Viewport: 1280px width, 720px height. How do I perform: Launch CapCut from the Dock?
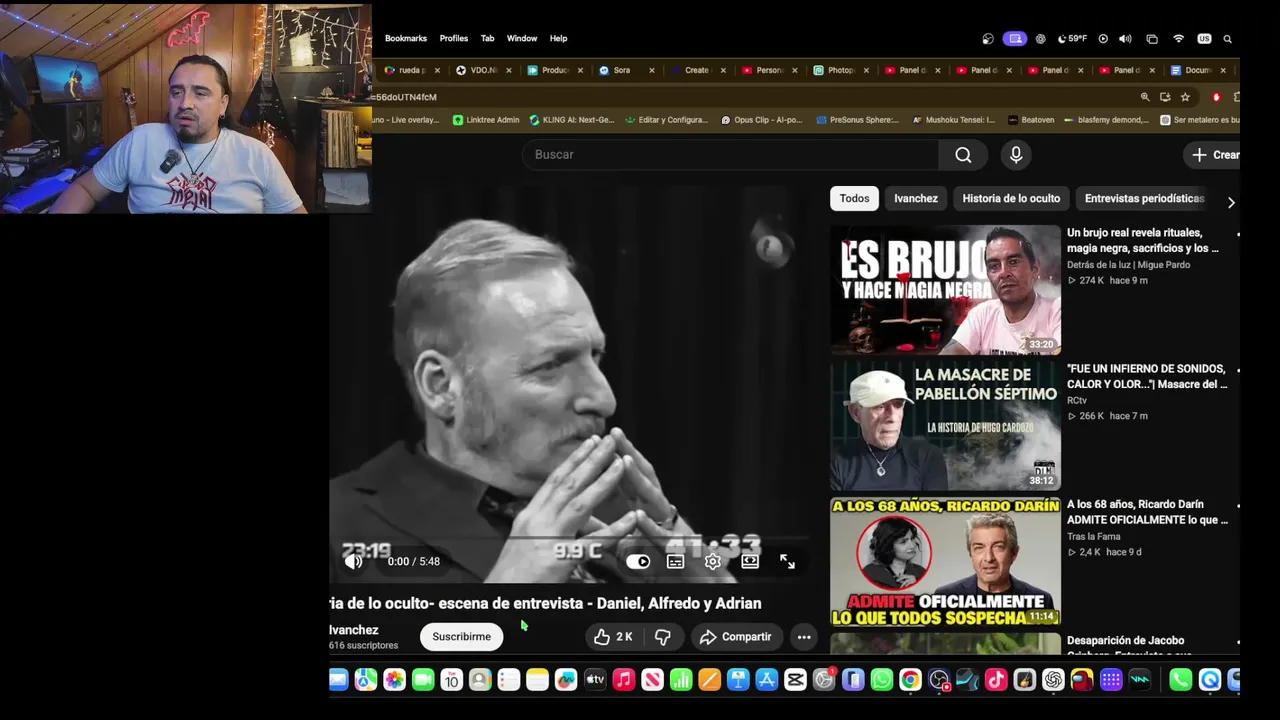tap(795, 680)
